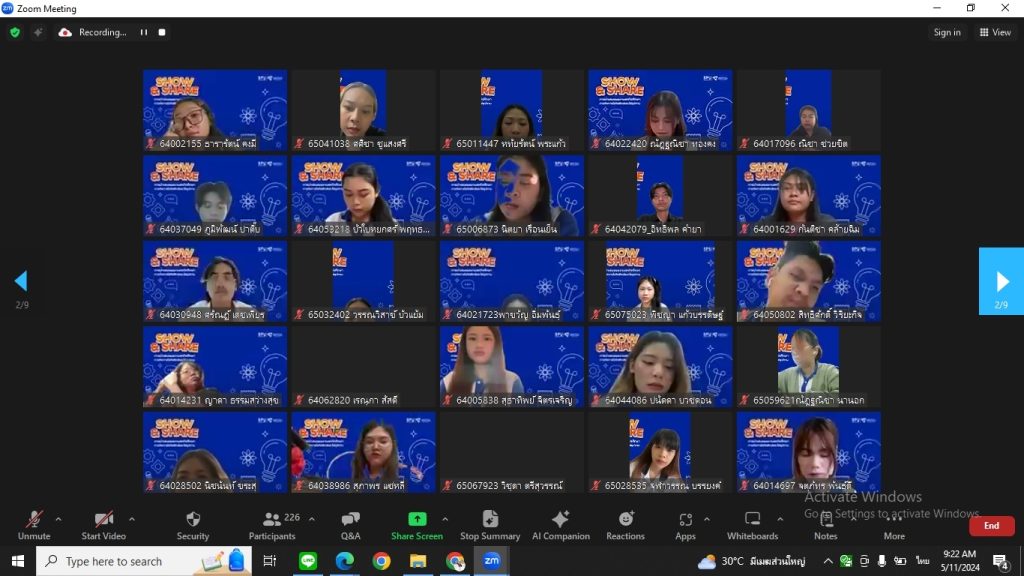Image resolution: width=1024 pixels, height=576 pixels.
Task: Open the View layout menu
Action: pyautogui.click(x=995, y=32)
